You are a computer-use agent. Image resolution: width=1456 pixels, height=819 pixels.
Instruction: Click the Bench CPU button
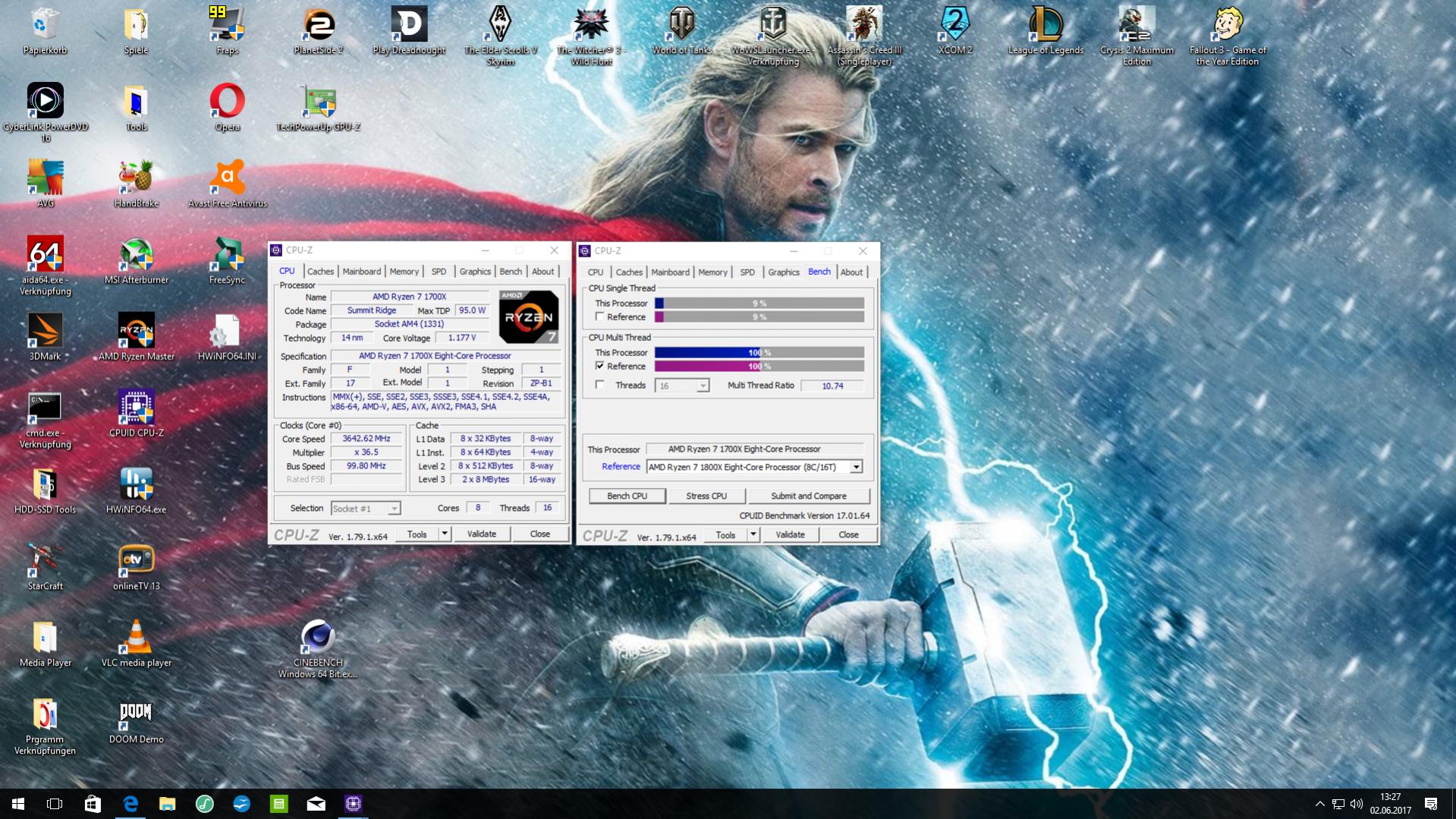(x=627, y=496)
